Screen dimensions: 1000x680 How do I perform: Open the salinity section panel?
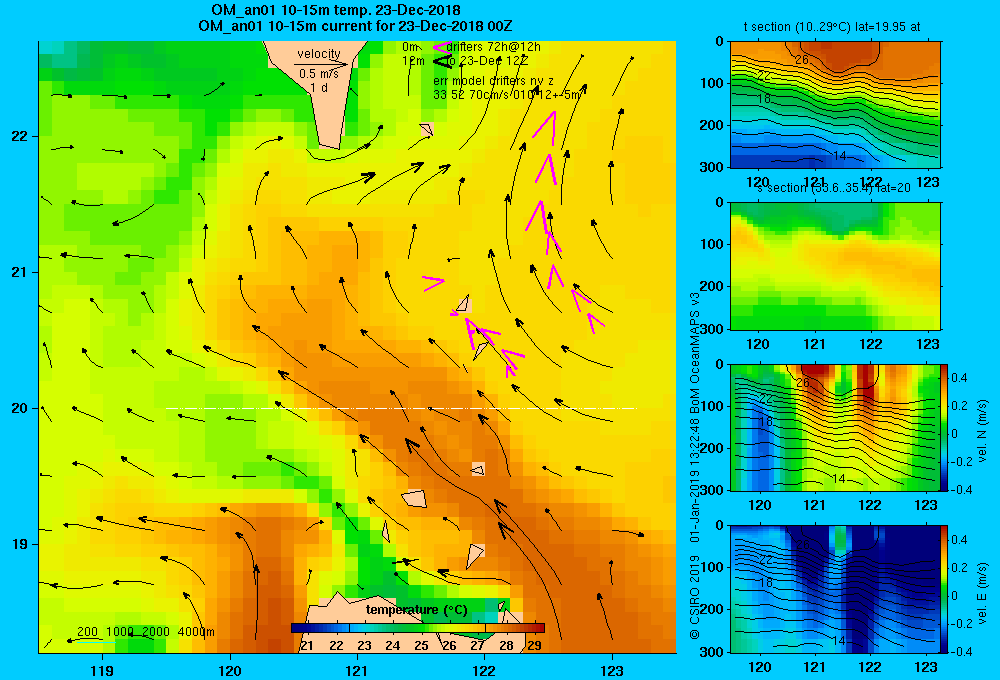tap(835, 266)
